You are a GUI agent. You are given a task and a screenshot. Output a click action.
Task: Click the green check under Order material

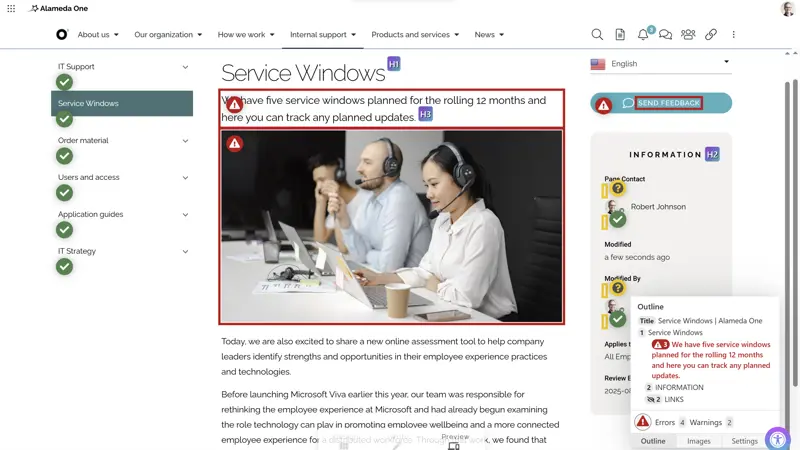64,156
